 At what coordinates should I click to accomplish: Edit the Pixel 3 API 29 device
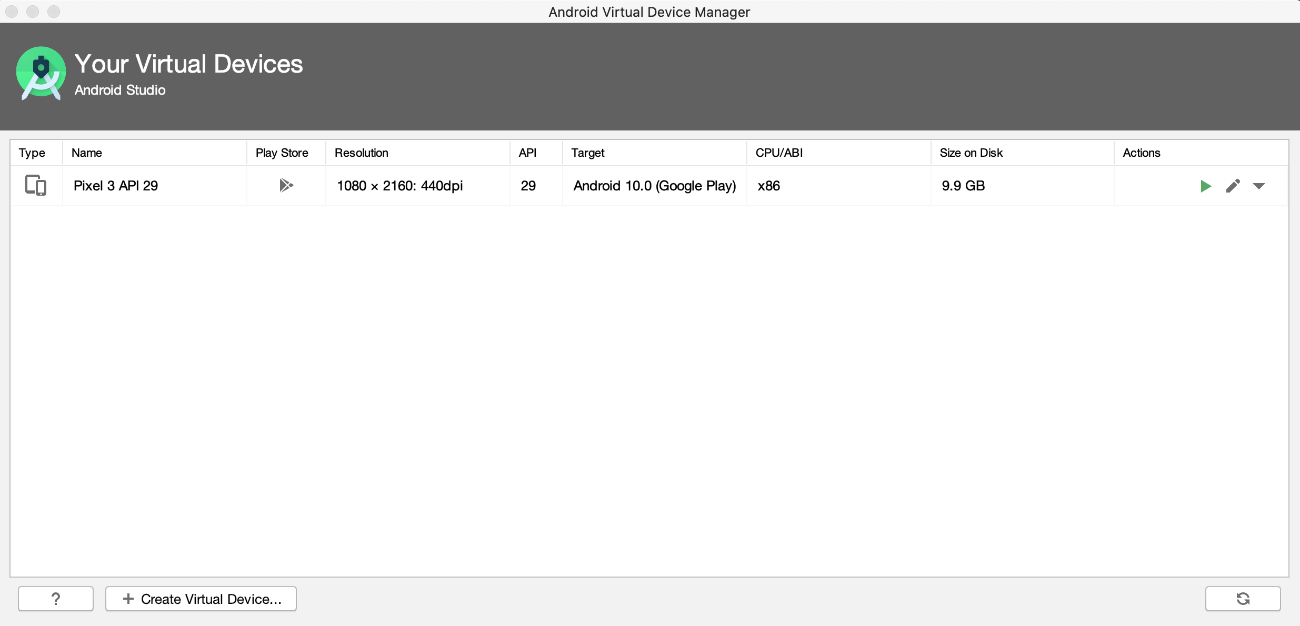point(1233,186)
